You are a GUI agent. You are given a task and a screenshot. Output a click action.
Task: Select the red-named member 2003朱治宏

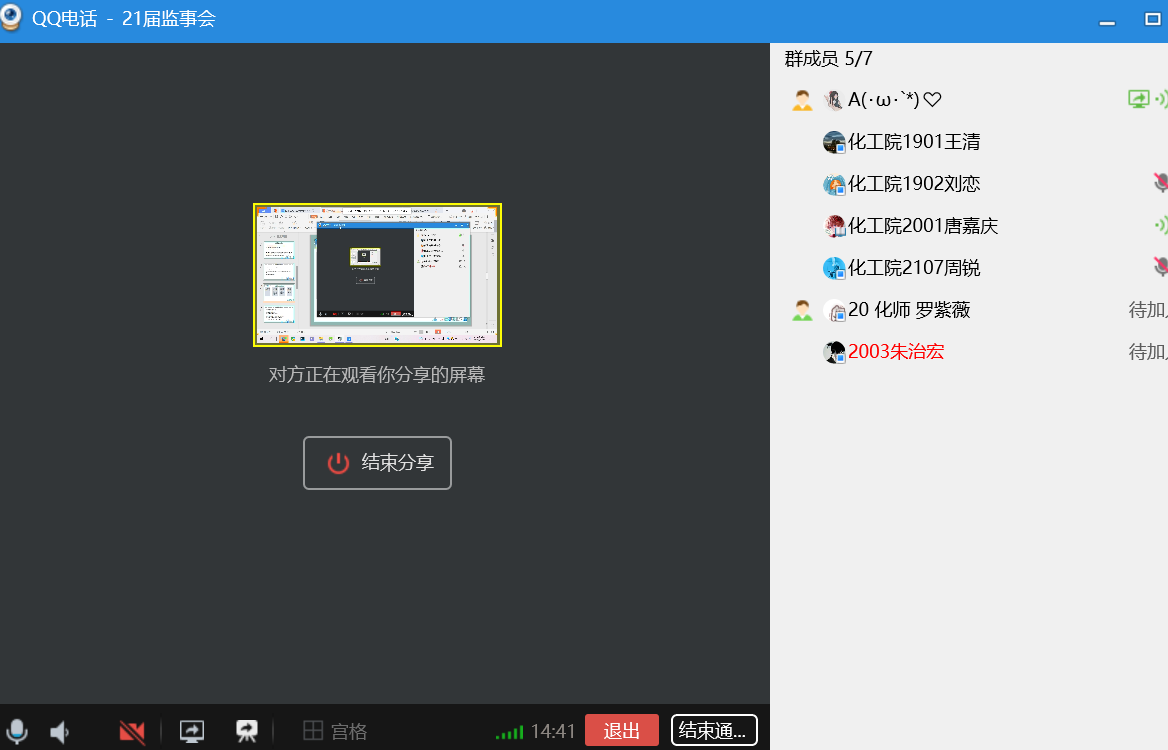click(895, 352)
